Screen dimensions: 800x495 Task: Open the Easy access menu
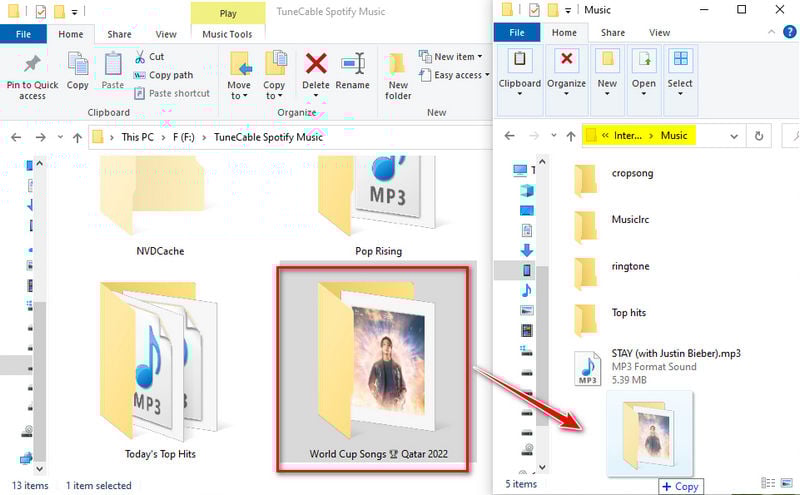[x=454, y=75]
